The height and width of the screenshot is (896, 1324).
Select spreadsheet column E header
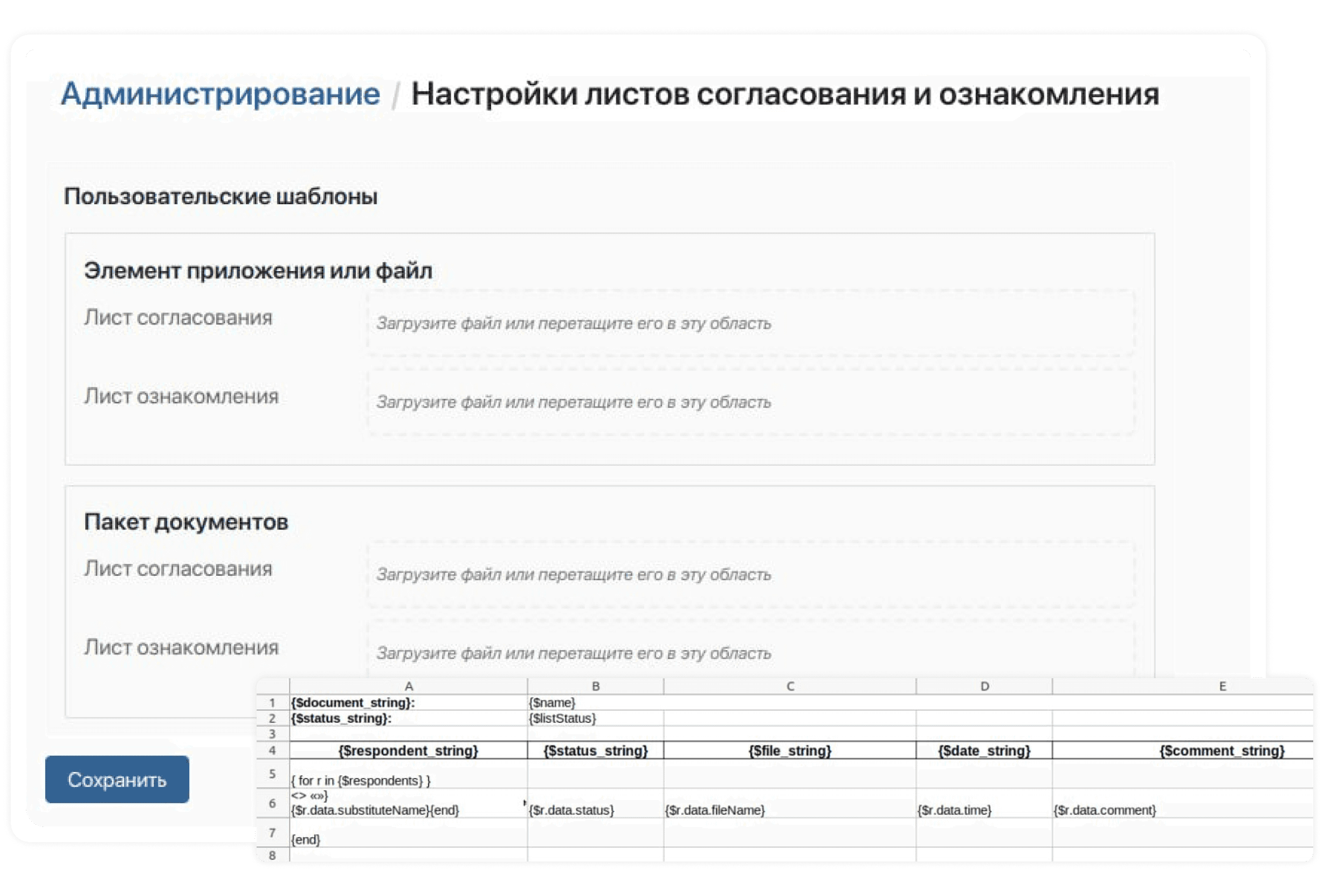1183,686
